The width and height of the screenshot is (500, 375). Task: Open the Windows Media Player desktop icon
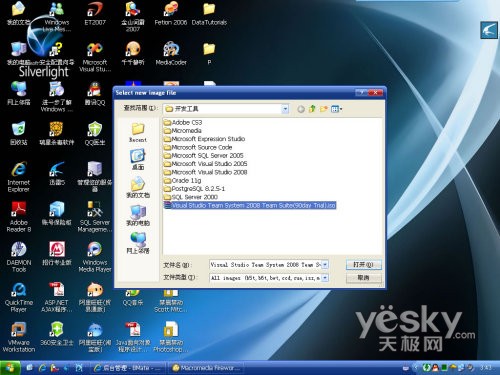click(95, 257)
